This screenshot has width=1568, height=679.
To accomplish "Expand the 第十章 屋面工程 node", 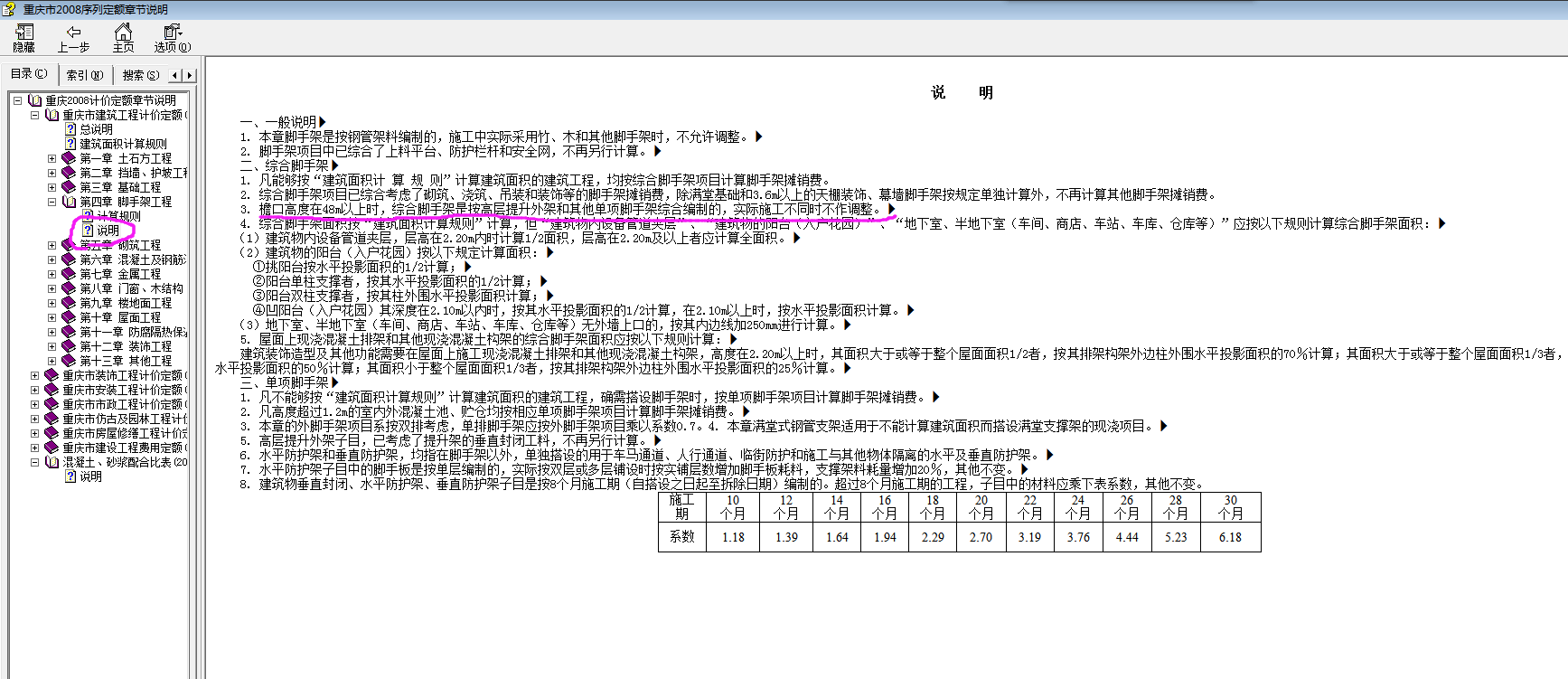I will point(52,317).
